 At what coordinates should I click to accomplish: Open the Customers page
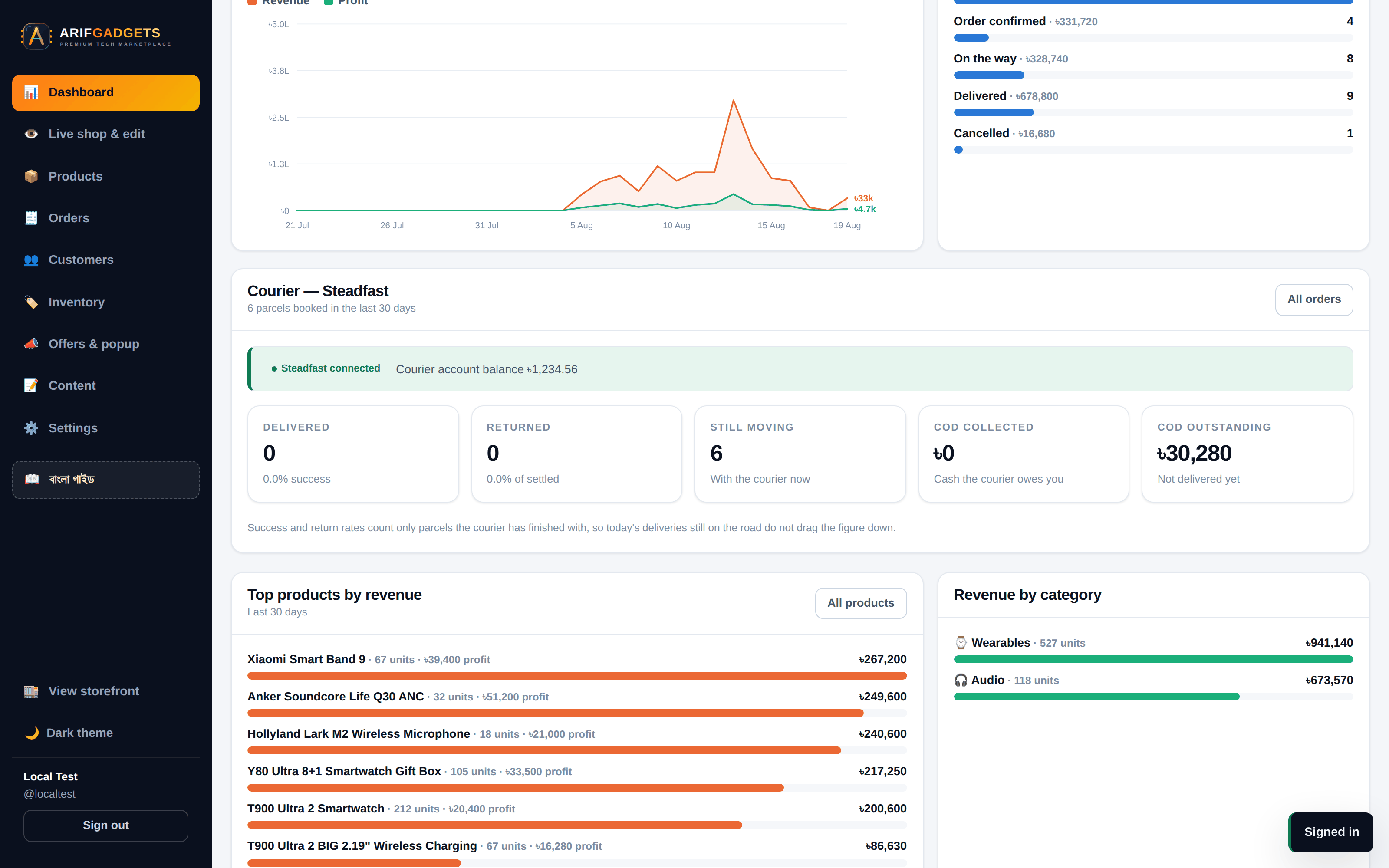105,260
